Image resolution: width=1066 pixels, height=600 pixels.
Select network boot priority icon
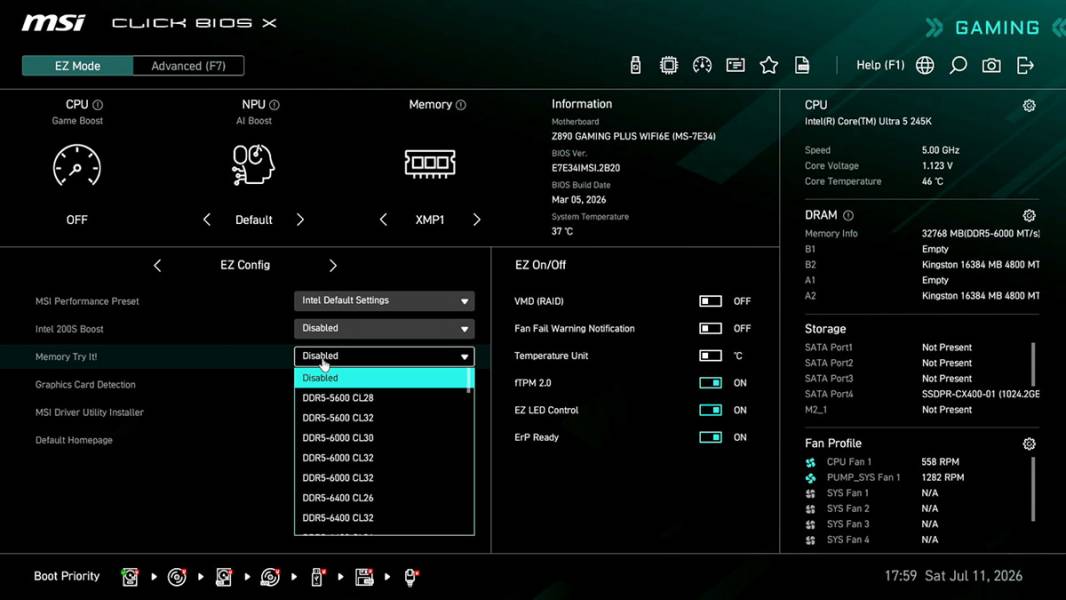pyautogui.click(x=411, y=577)
